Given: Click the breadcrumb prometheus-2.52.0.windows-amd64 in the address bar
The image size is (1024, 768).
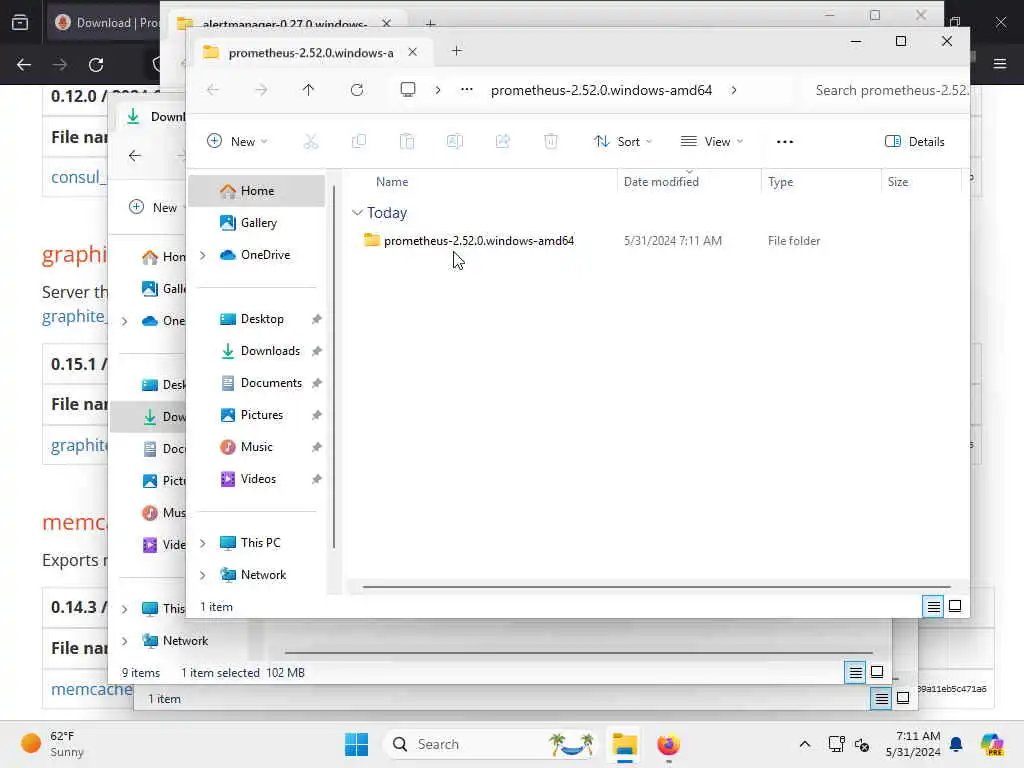Looking at the screenshot, I should (x=601, y=90).
